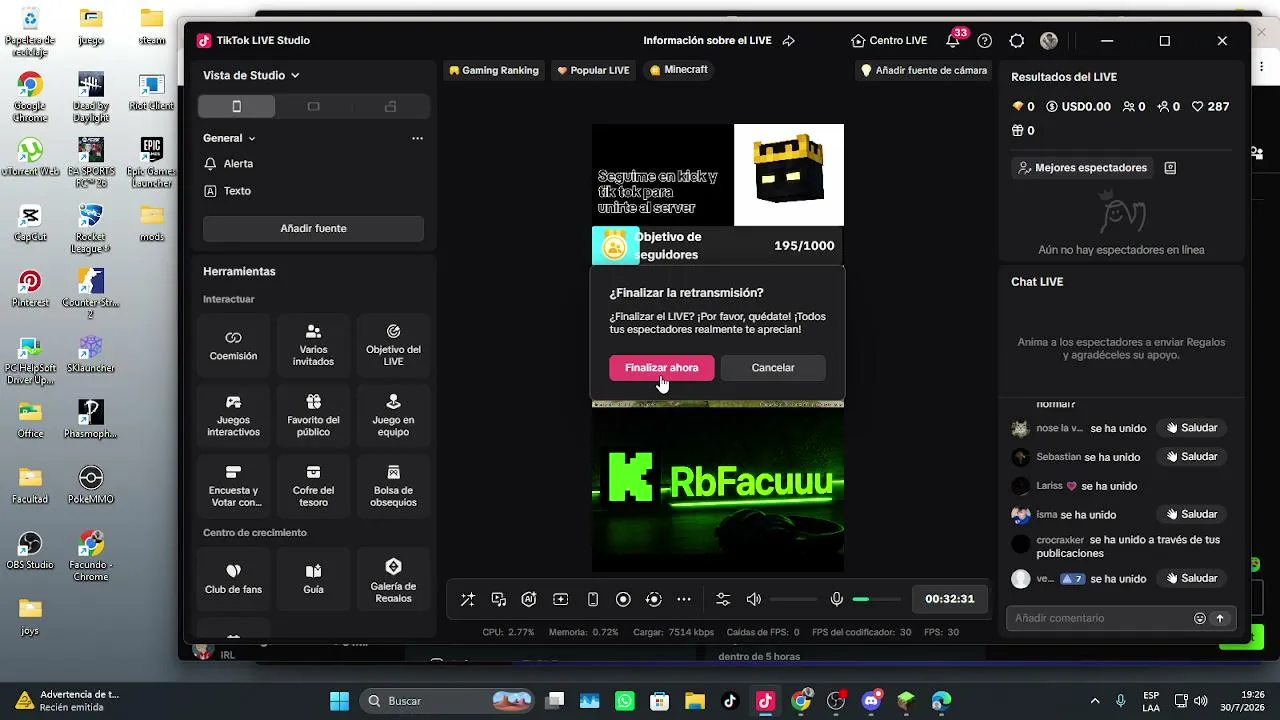The height and width of the screenshot is (720, 1280).
Task: Open the more options ellipsis in bottom toolbar
Action: pyautogui.click(x=684, y=599)
